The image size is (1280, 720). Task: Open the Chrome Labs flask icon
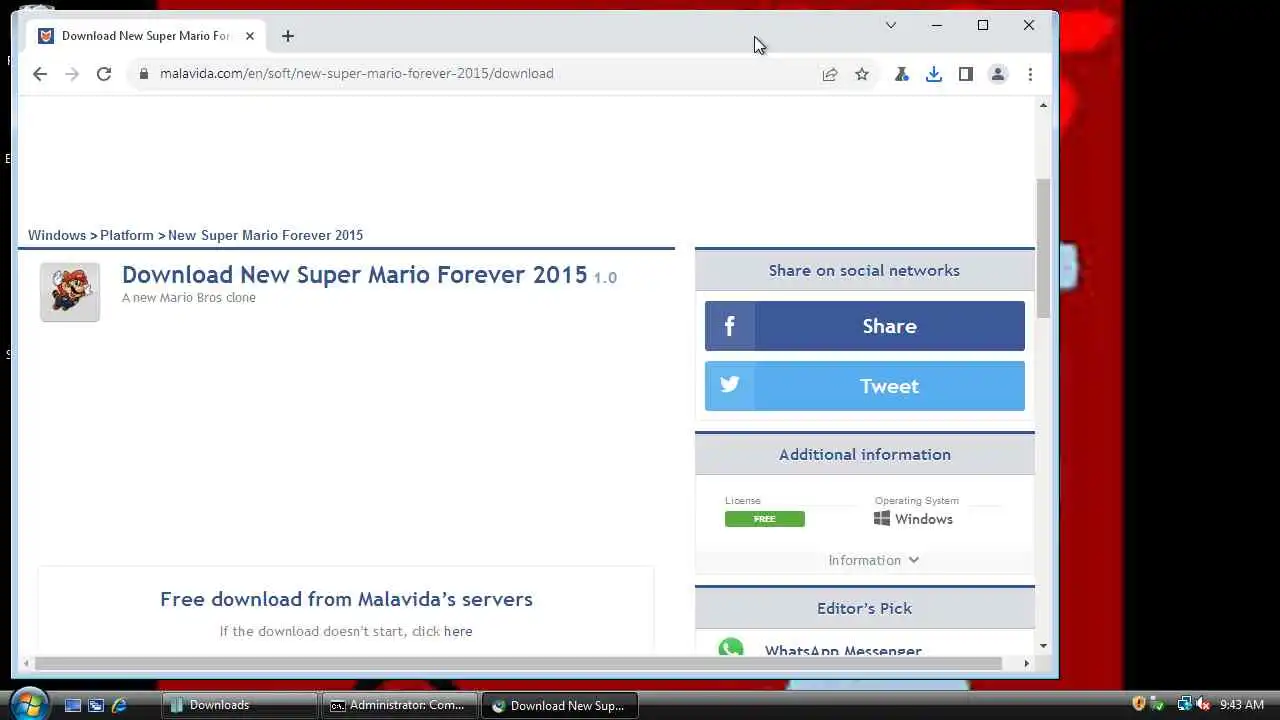point(902,74)
